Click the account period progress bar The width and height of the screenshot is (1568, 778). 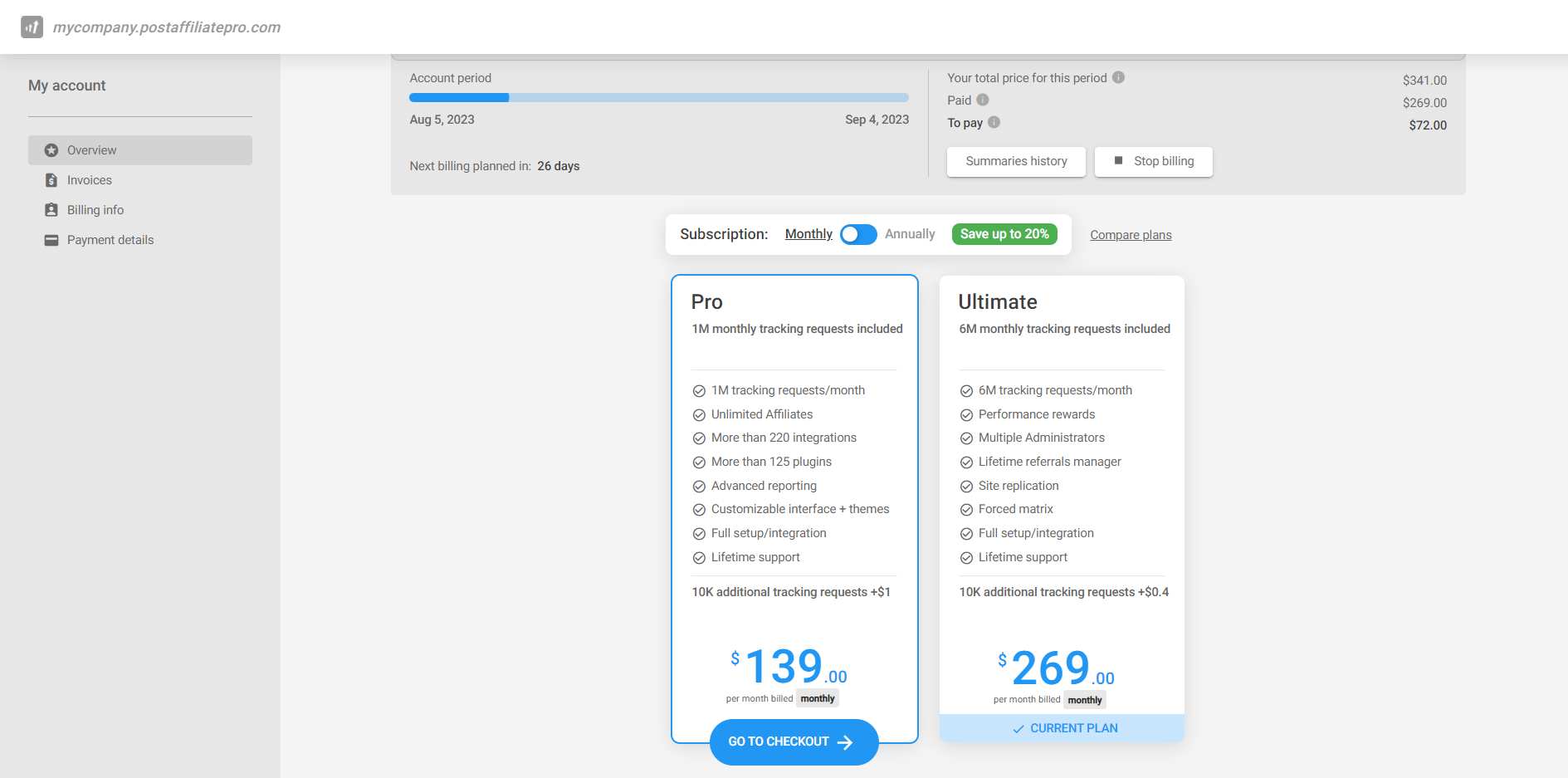click(659, 98)
